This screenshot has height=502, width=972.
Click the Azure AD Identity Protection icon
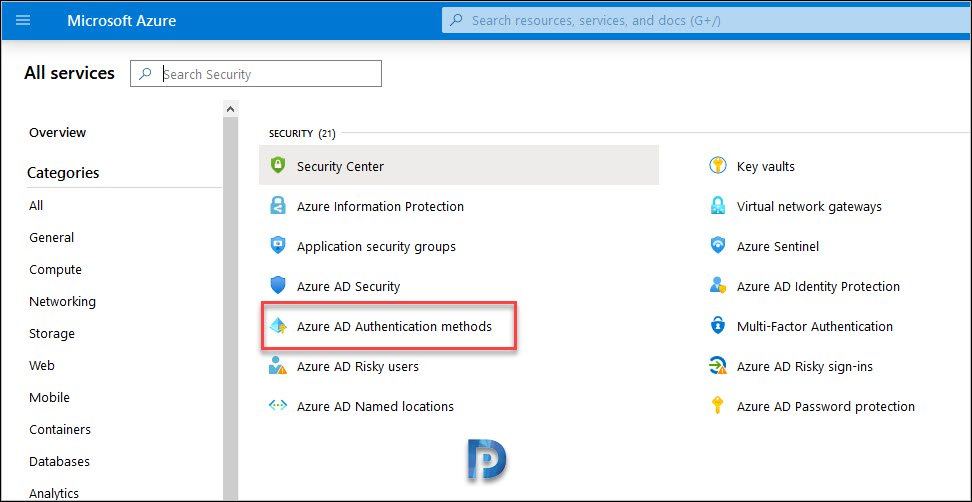coord(718,286)
